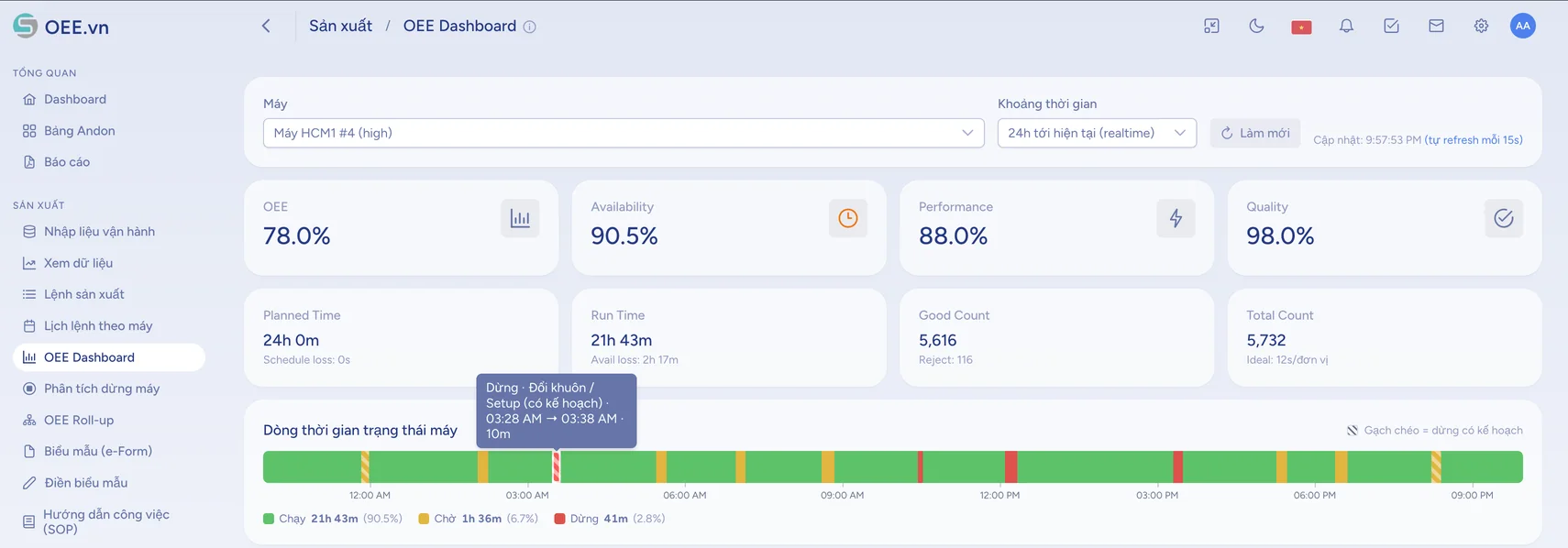Screen dimensions: 1568x548
Task: Open the Báo cáo menu item
Action: pos(109,162)
